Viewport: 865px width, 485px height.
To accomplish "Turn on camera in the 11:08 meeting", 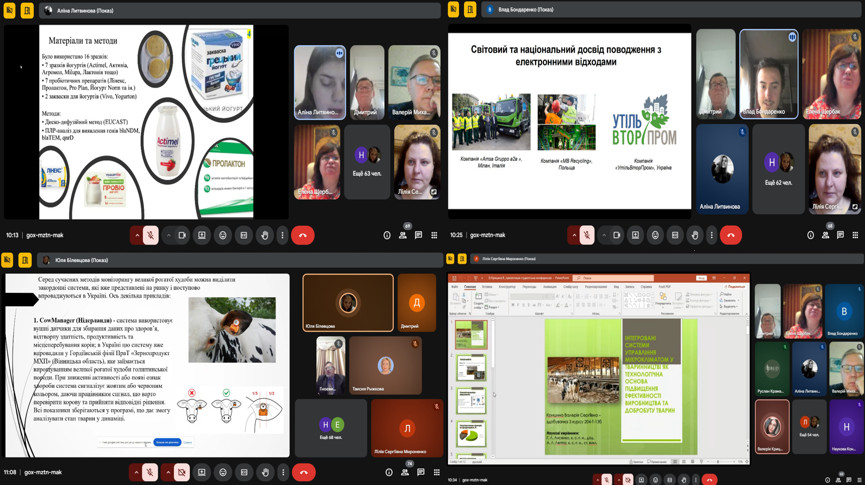I will 181,473.
